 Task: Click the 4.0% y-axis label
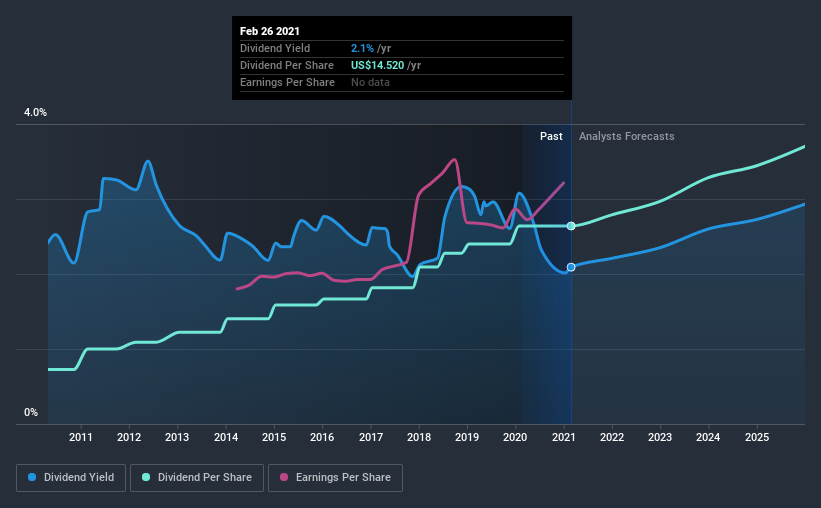pos(35,113)
